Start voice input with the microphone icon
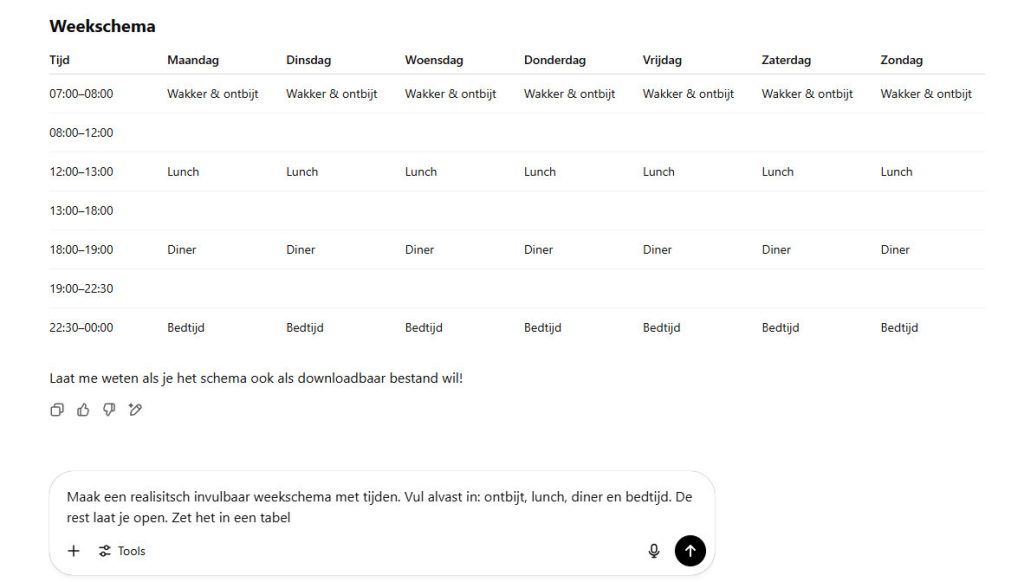Screen dimensions: 1024x582 click(653, 550)
